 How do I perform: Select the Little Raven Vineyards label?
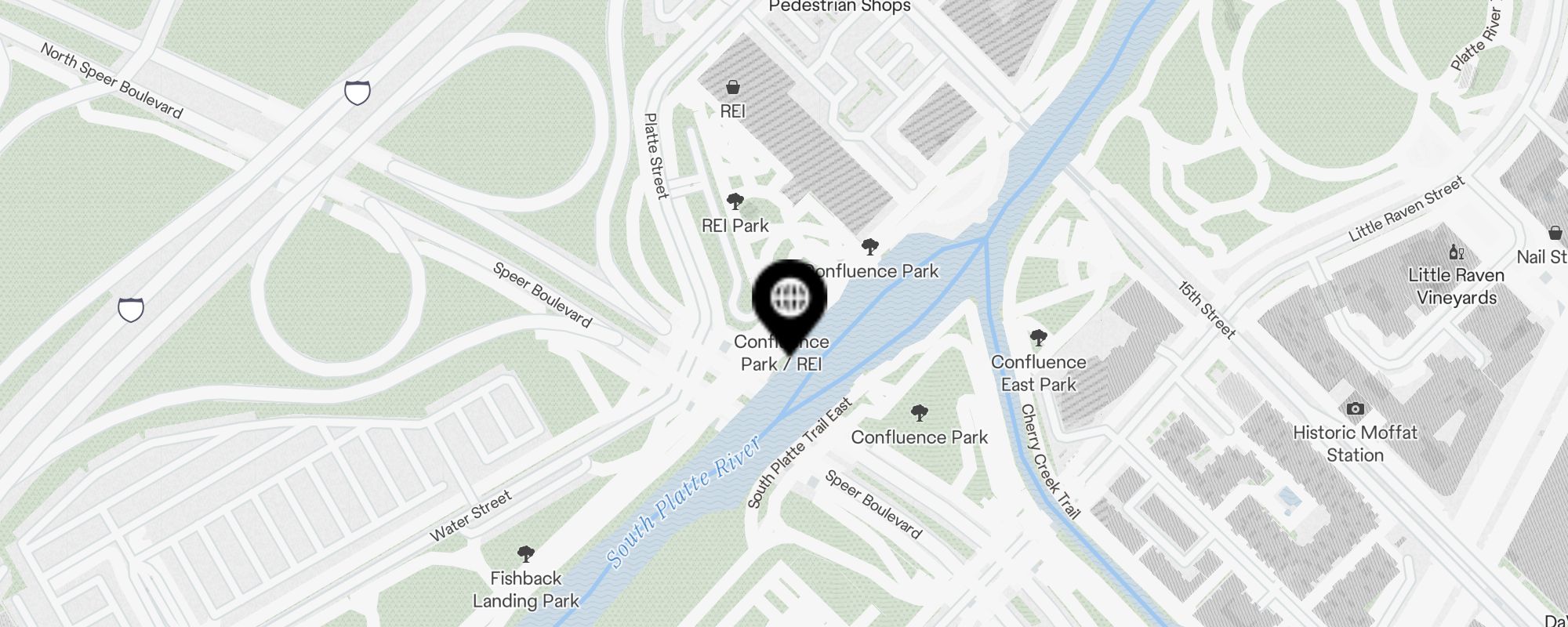[1457, 286]
